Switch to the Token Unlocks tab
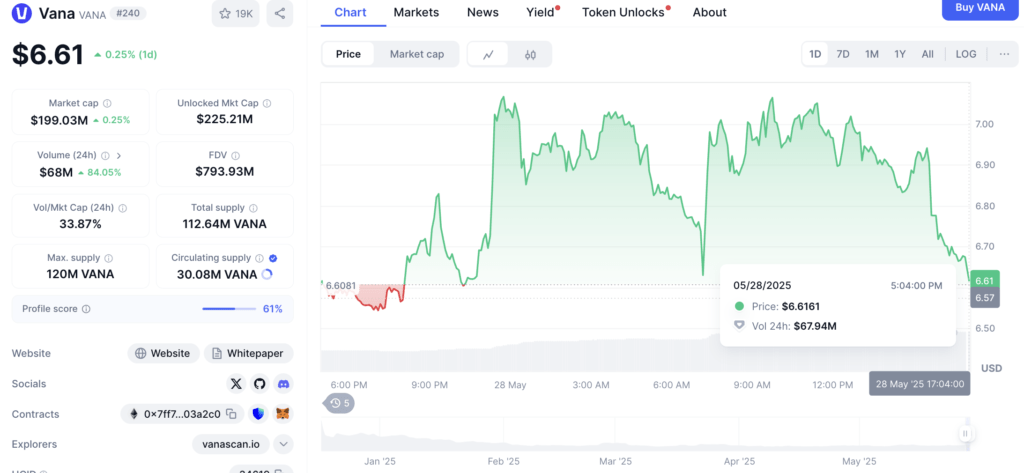Image resolution: width=1024 pixels, height=473 pixels. point(624,12)
